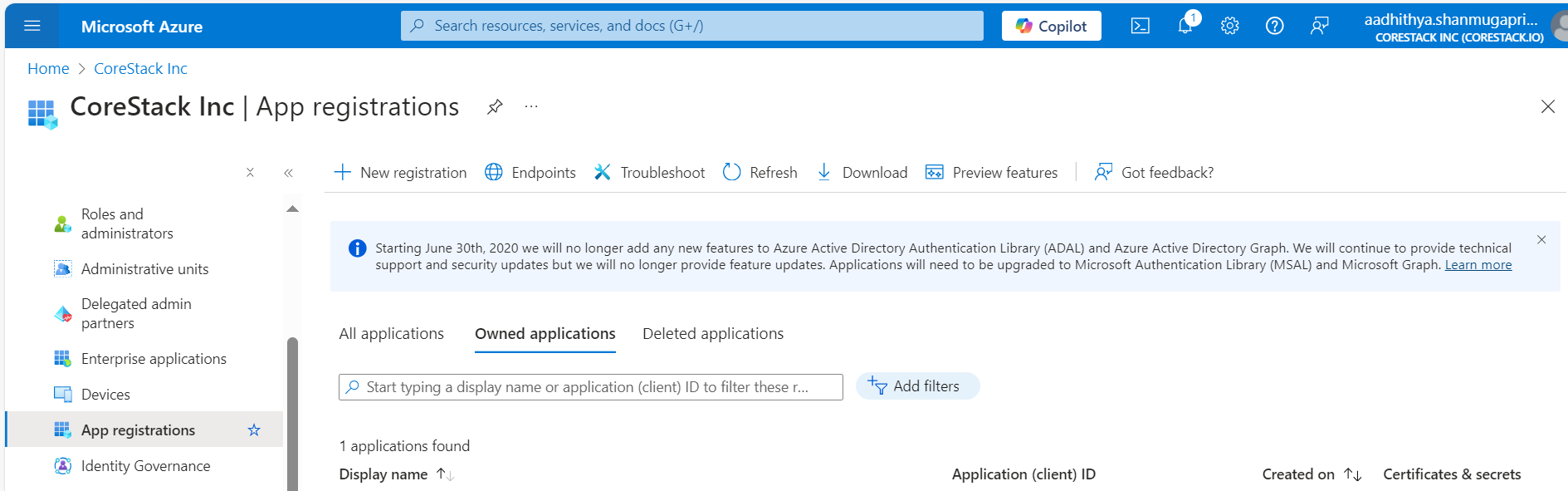The height and width of the screenshot is (491, 1568).
Task: Select App registrations in the sidebar
Action: (144, 430)
